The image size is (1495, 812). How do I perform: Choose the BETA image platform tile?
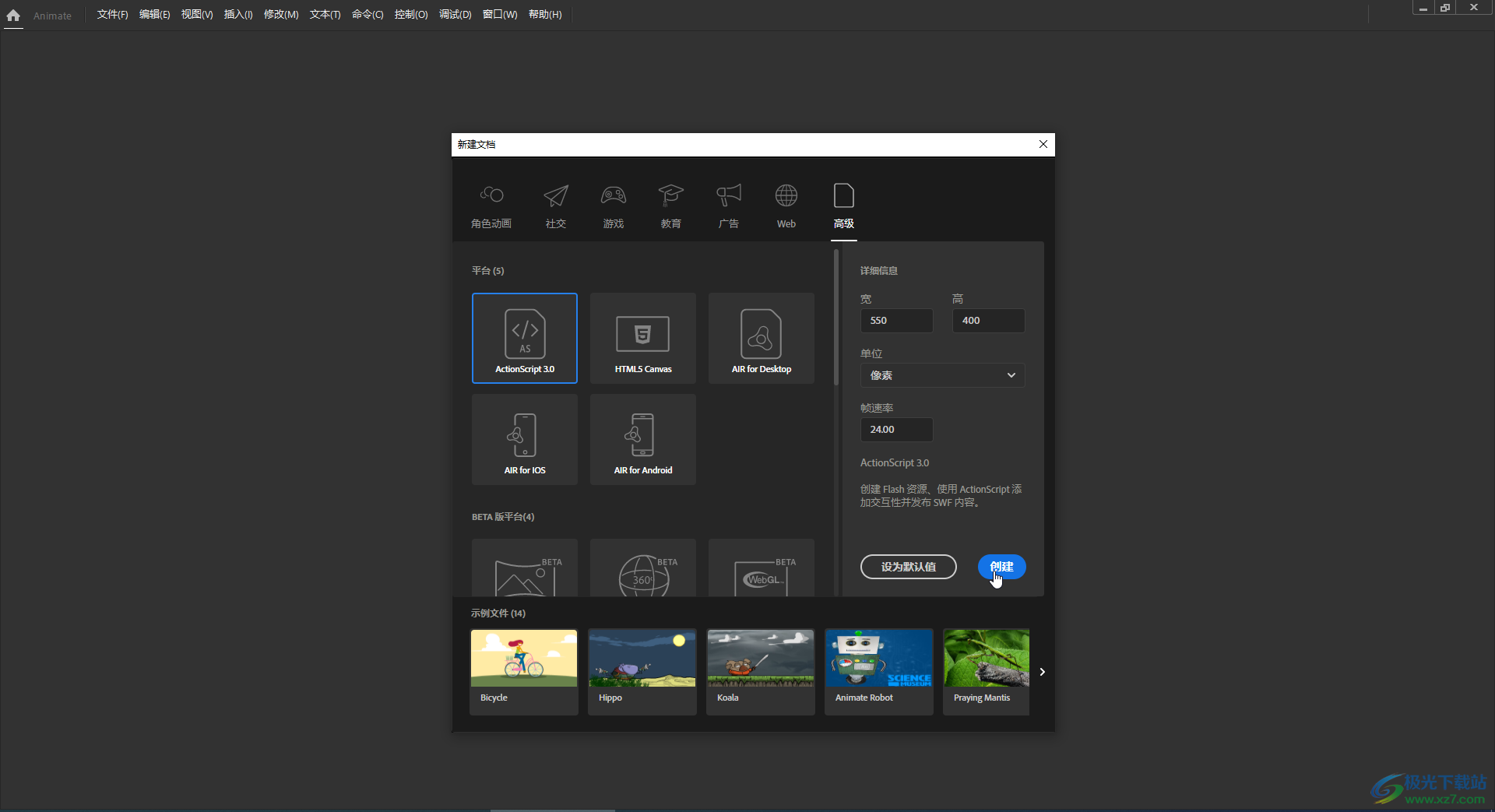click(x=525, y=568)
